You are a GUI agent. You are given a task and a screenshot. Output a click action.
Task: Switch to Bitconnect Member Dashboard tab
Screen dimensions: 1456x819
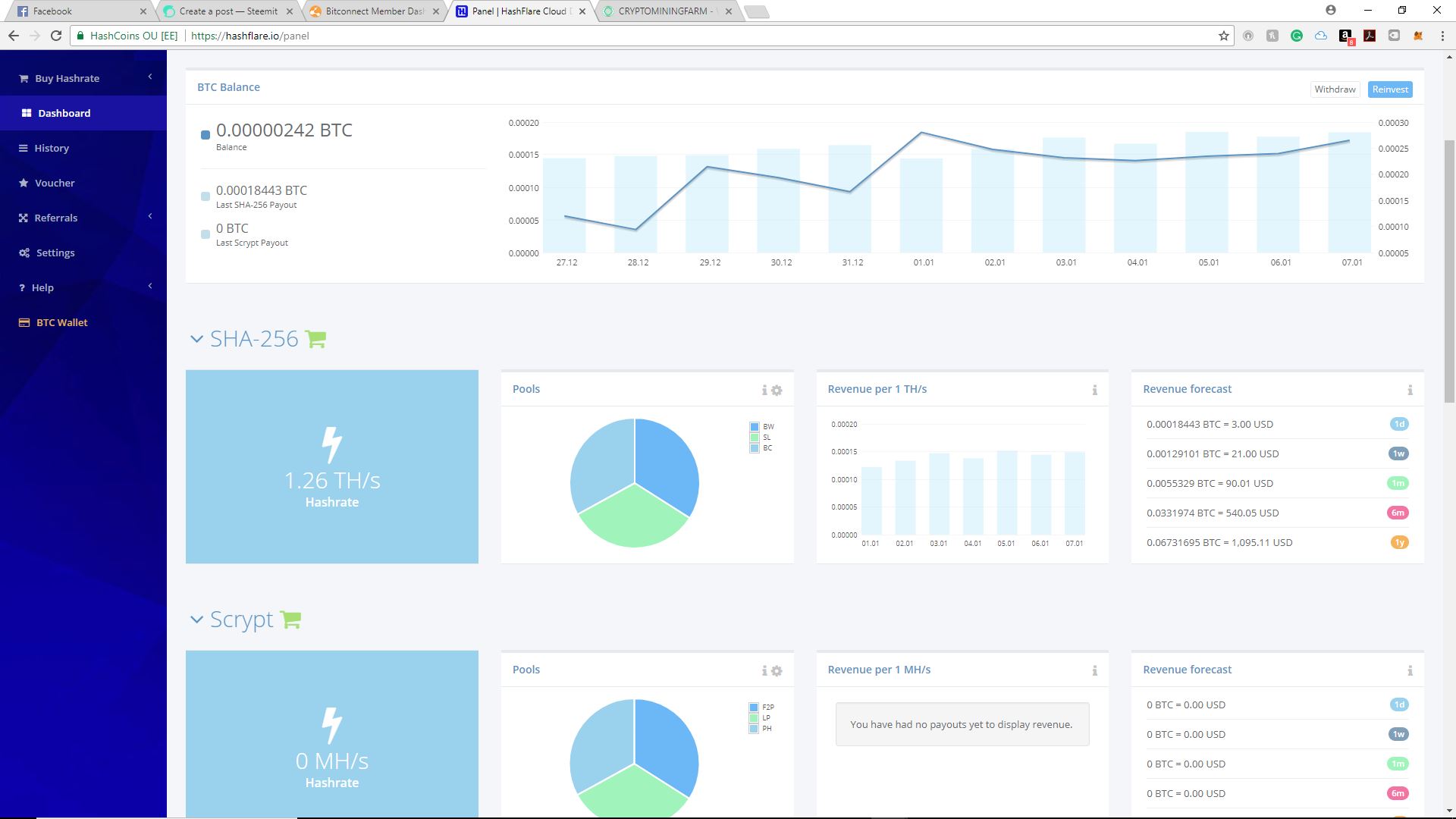point(373,11)
